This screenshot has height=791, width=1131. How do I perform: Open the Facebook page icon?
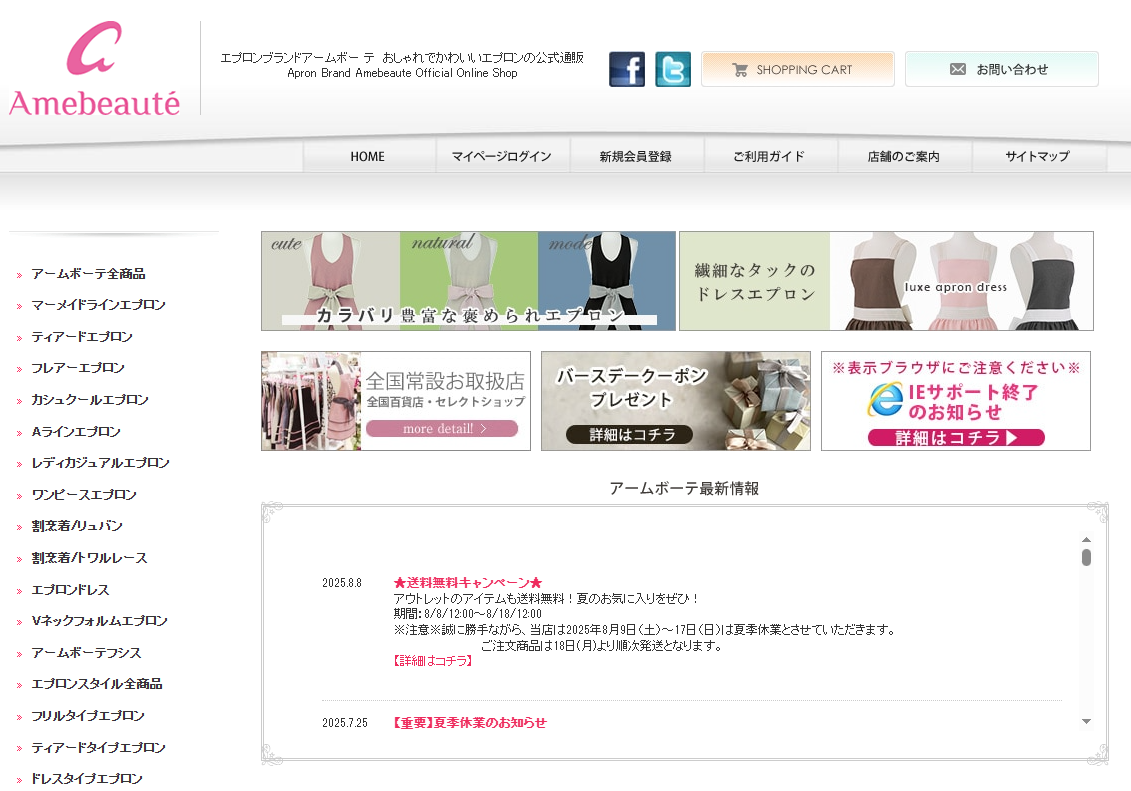tap(627, 70)
